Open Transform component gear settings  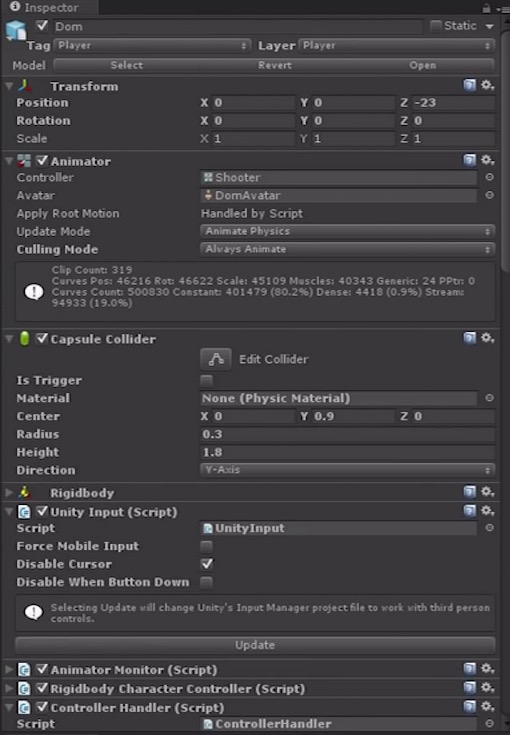coord(488,85)
